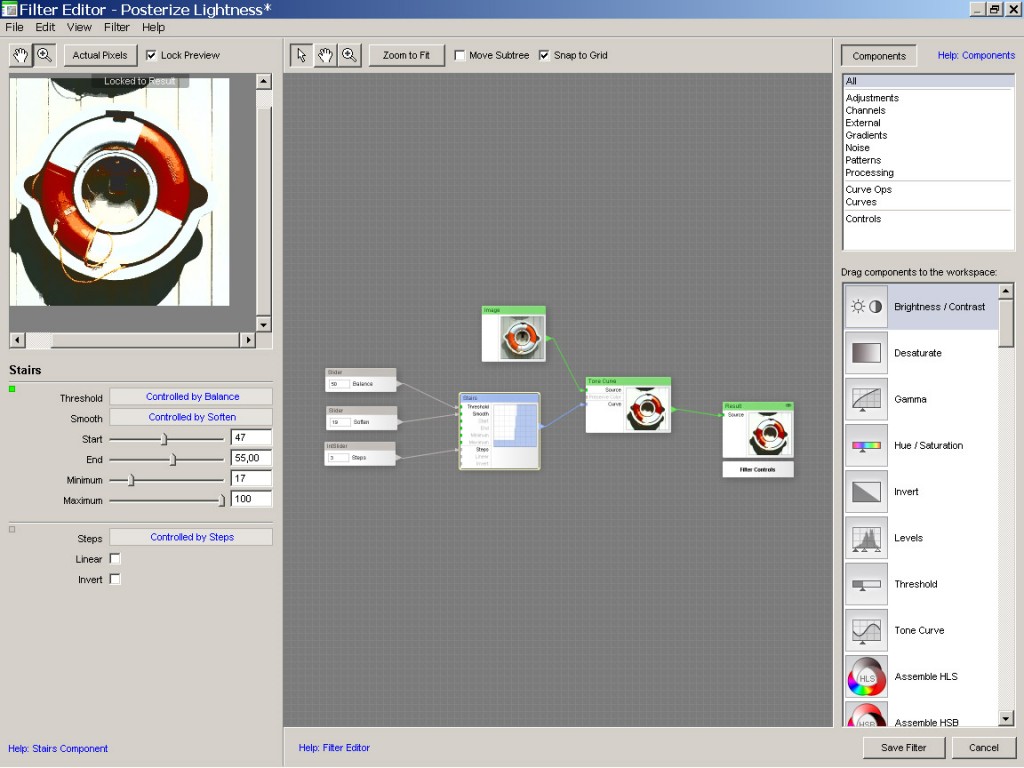Open the Edit menu

(x=45, y=27)
